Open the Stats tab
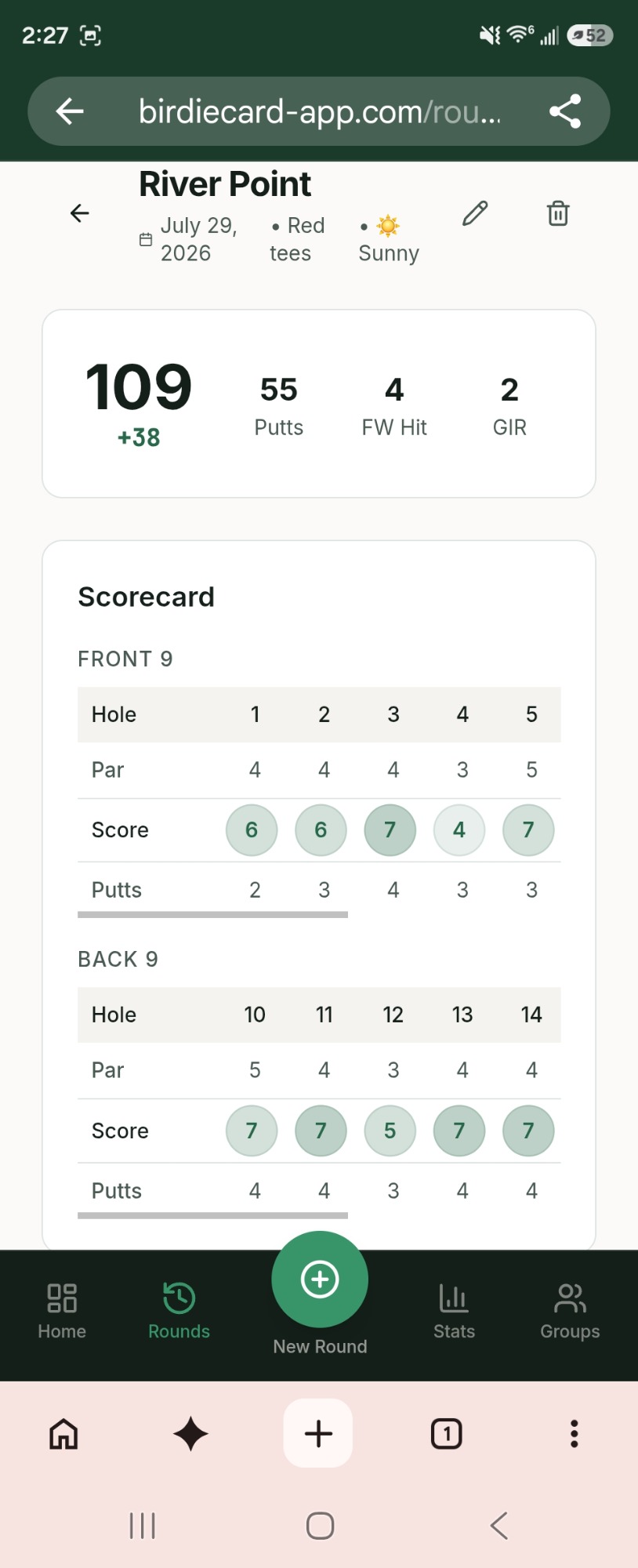The height and width of the screenshot is (1568, 638). (x=454, y=1311)
